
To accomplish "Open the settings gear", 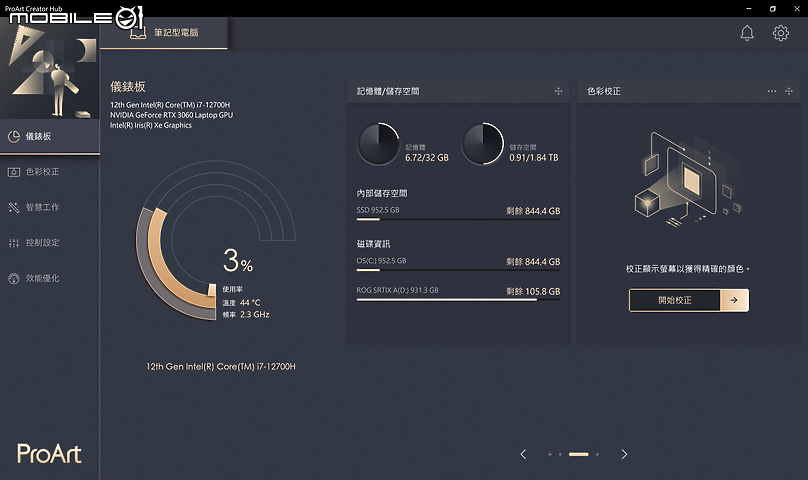I will [x=780, y=33].
